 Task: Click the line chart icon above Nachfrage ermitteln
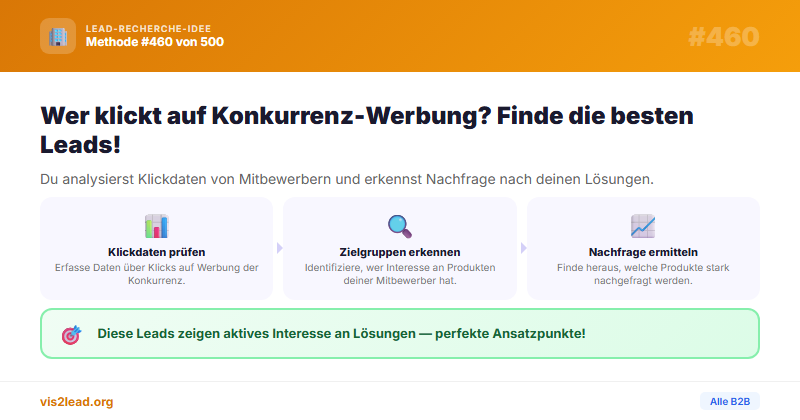click(x=643, y=226)
